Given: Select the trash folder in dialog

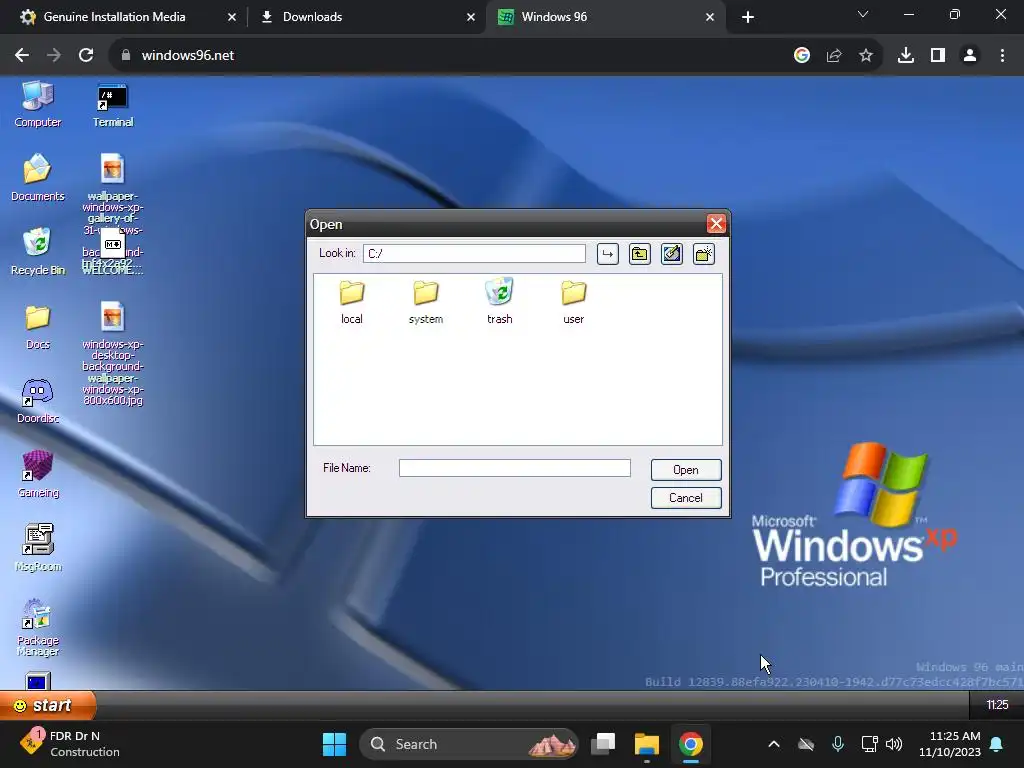Looking at the screenshot, I should click(x=500, y=302).
